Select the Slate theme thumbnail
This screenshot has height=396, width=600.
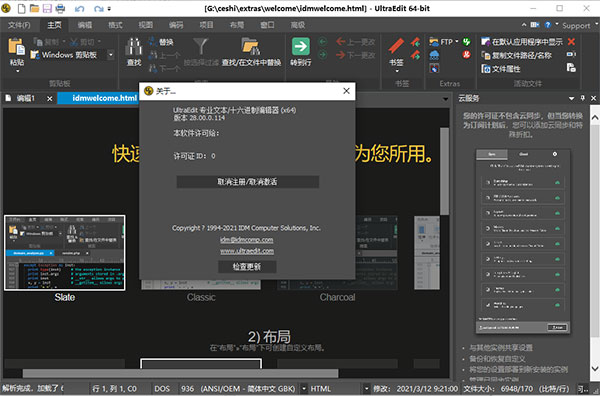65,253
